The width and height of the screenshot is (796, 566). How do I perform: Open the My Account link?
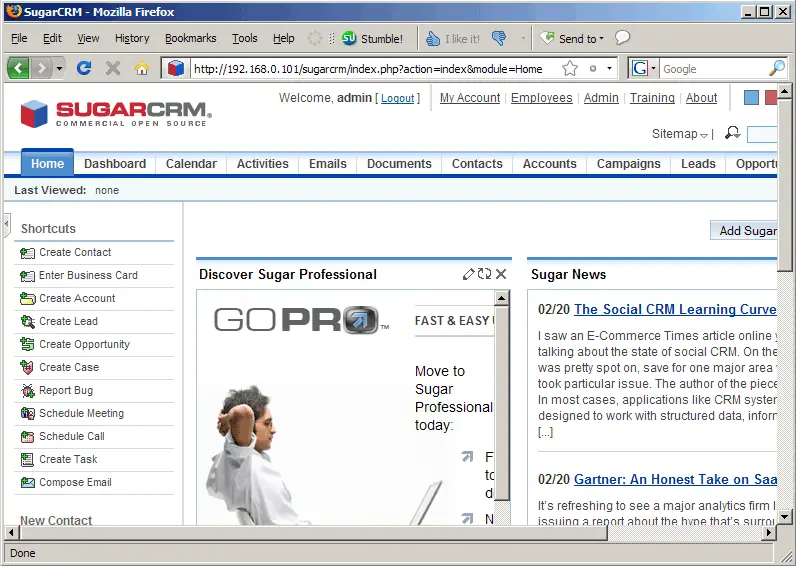pos(470,98)
